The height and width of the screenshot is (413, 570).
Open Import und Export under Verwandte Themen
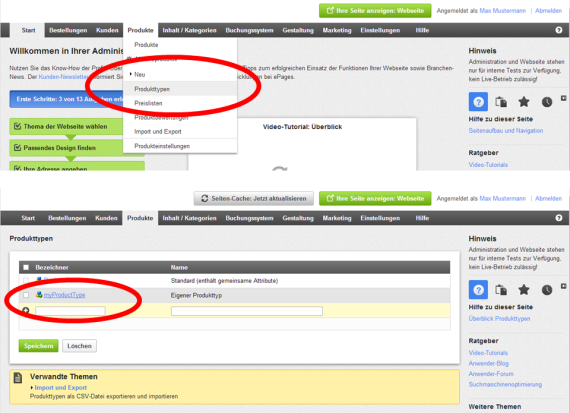coord(61,388)
